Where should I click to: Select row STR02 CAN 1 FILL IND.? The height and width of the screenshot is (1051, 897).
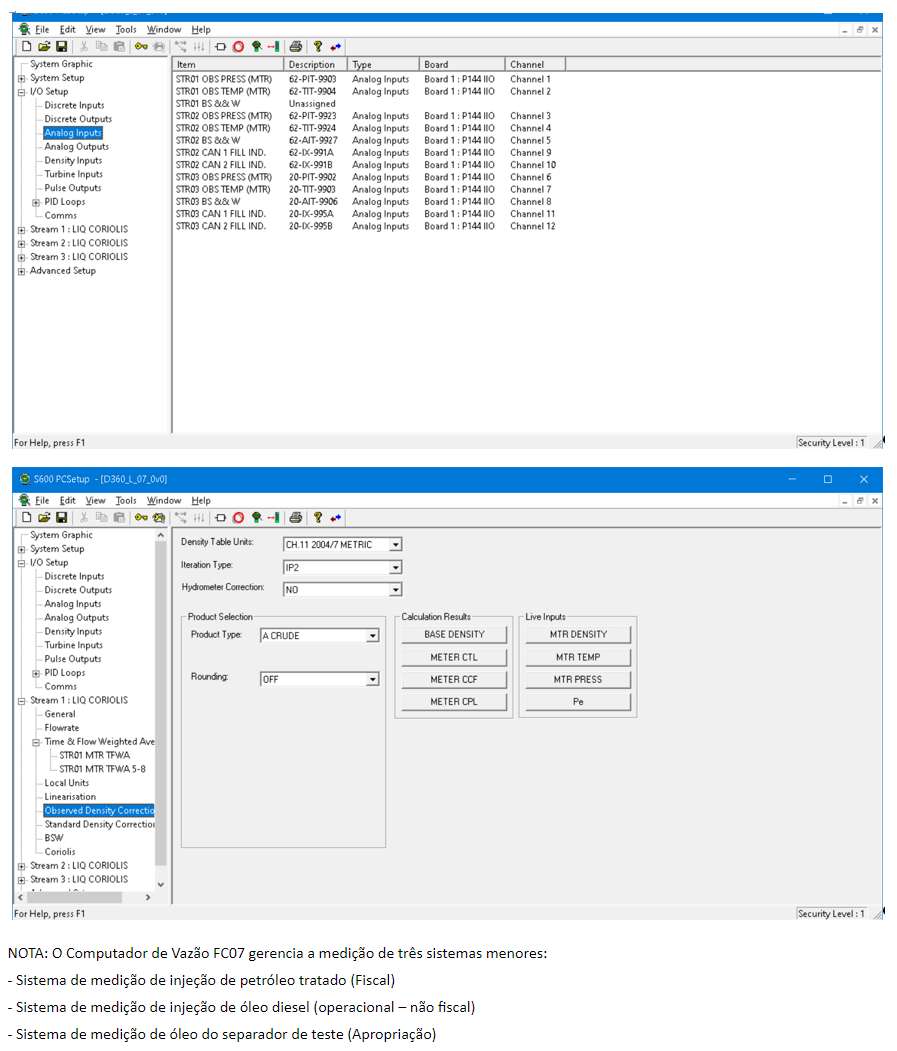coord(365,153)
